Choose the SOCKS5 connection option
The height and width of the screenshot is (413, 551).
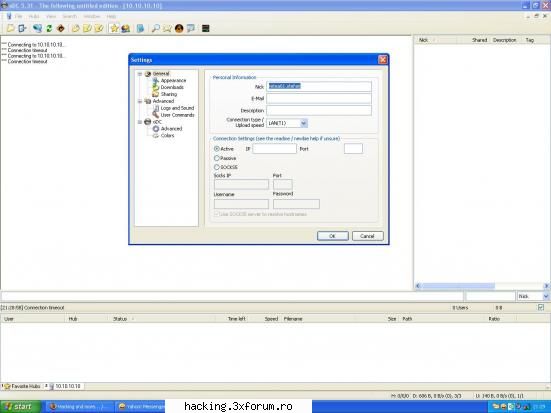(217, 167)
